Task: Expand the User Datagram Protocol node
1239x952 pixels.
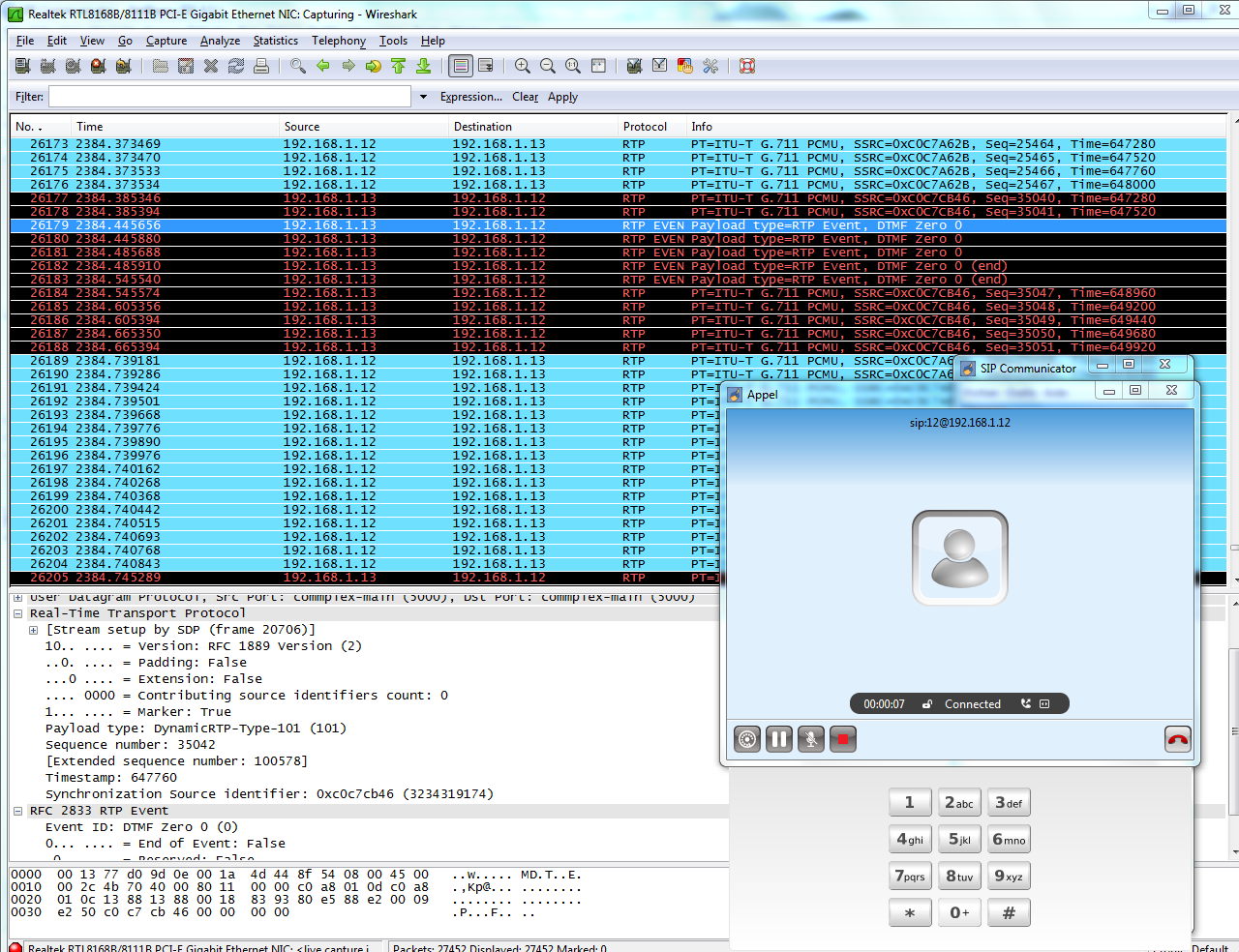Action: (x=18, y=597)
